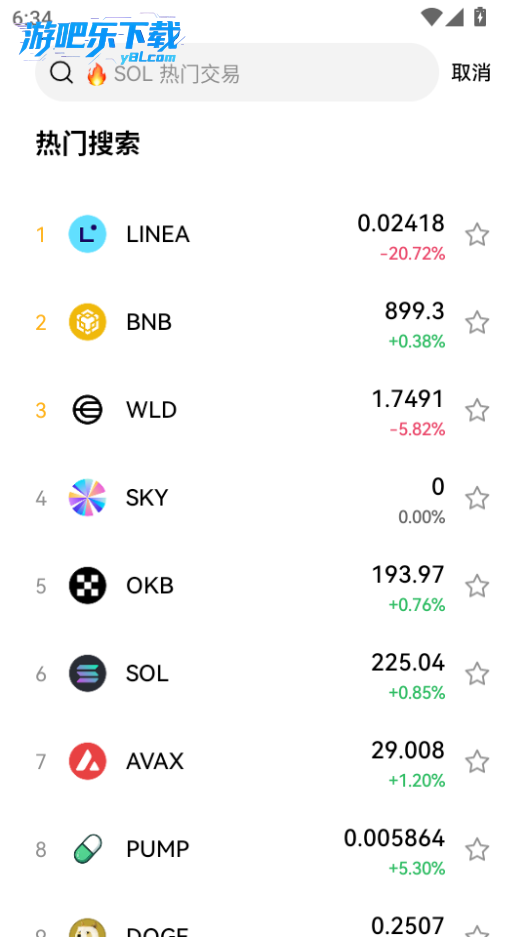
Task: Toggle the OKB favorite star
Action: click(x=477, y=586)
